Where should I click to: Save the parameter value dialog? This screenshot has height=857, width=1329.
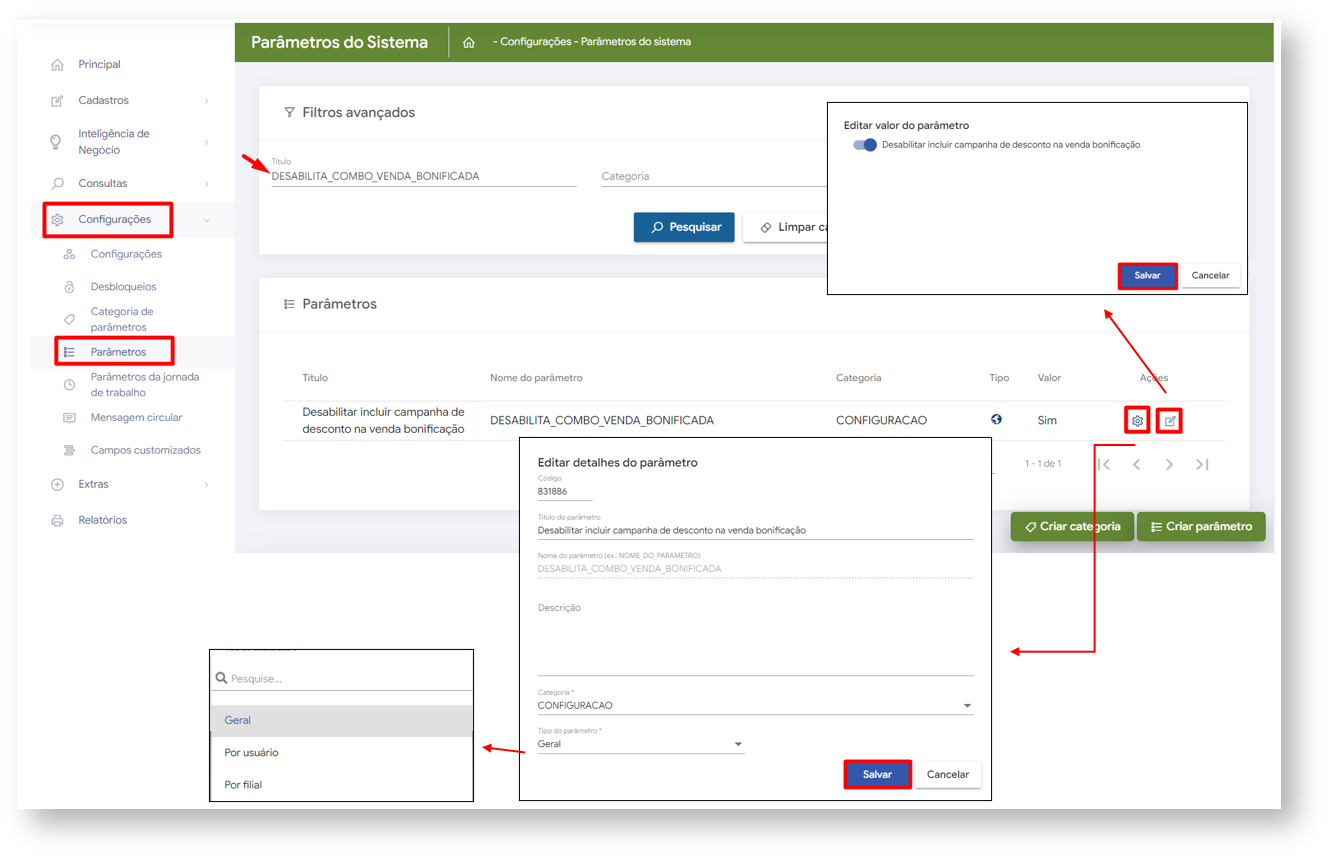(x=1147, y=276)
